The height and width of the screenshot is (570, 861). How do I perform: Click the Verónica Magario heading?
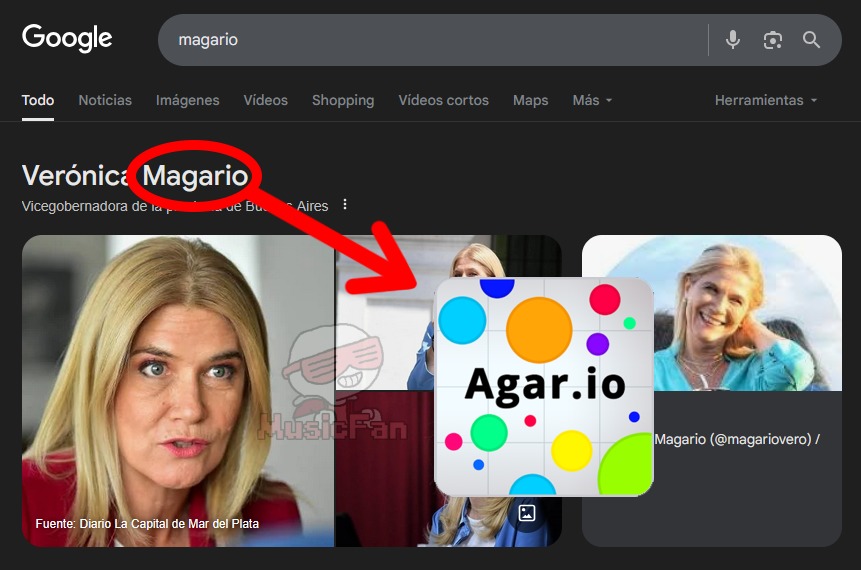(135, 176)
